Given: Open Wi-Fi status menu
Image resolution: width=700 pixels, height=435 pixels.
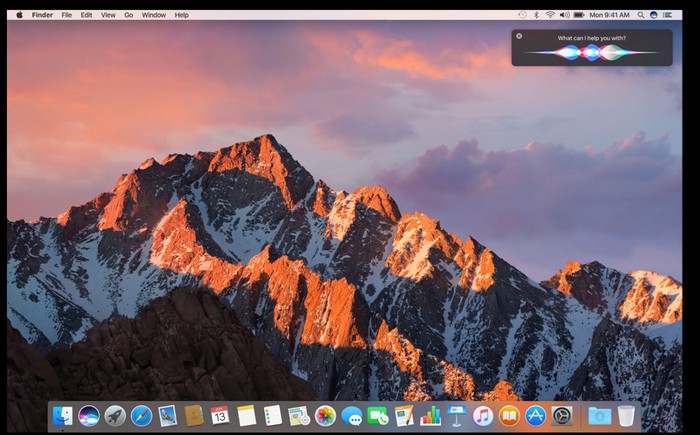Looking at the screenshot, I should 550,15.
